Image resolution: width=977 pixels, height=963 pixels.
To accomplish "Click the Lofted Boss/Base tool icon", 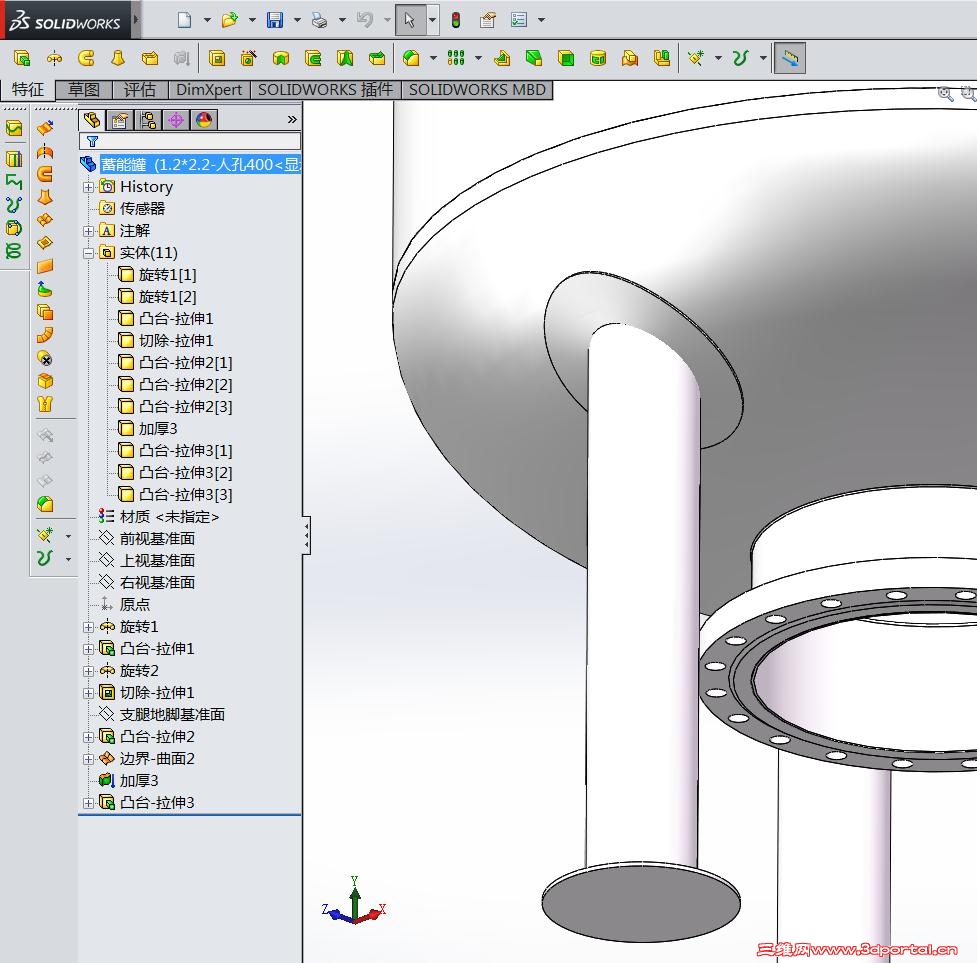I will 118,58.
